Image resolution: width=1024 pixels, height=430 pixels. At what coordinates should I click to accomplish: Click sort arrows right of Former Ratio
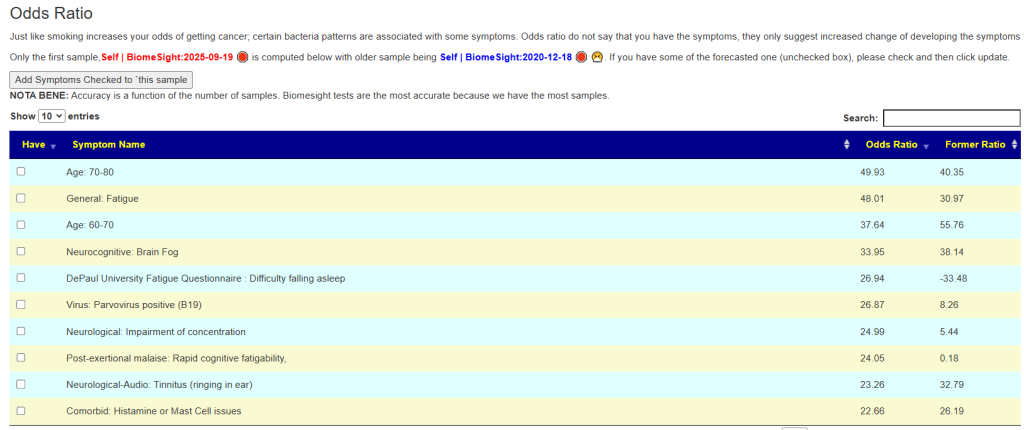[1014, 145]
